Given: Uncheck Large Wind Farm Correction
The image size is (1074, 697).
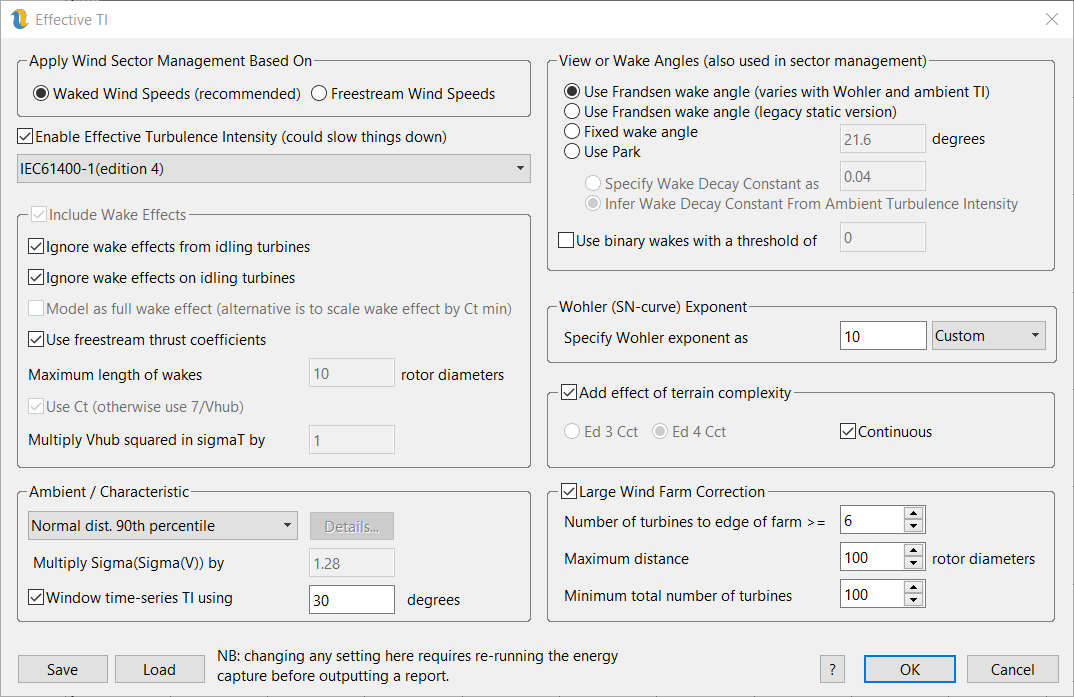Looking at the screenshot, I should pos(570,492).
